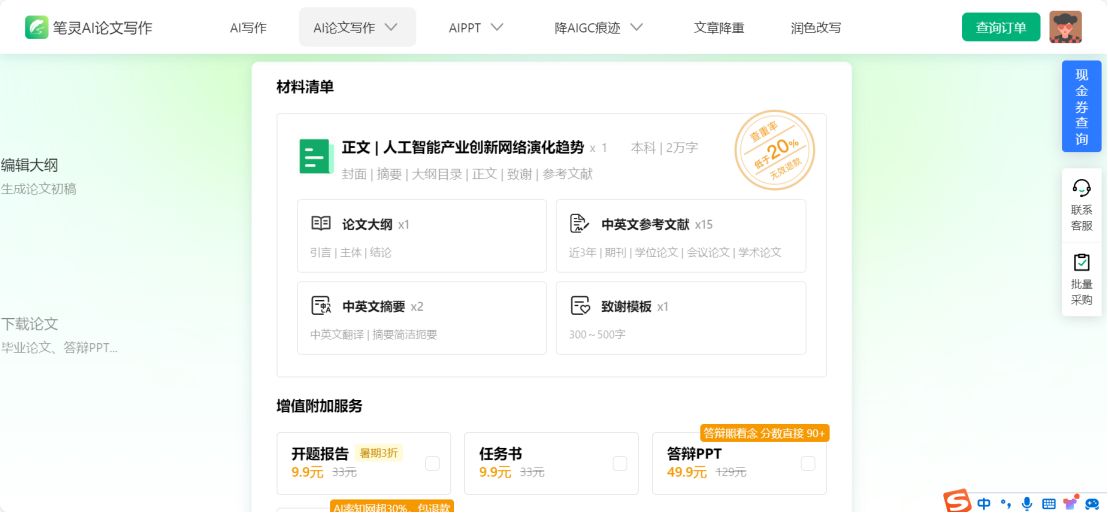Click the 笔灵AI论文写作 green logo icon

[x=37, y=28]
